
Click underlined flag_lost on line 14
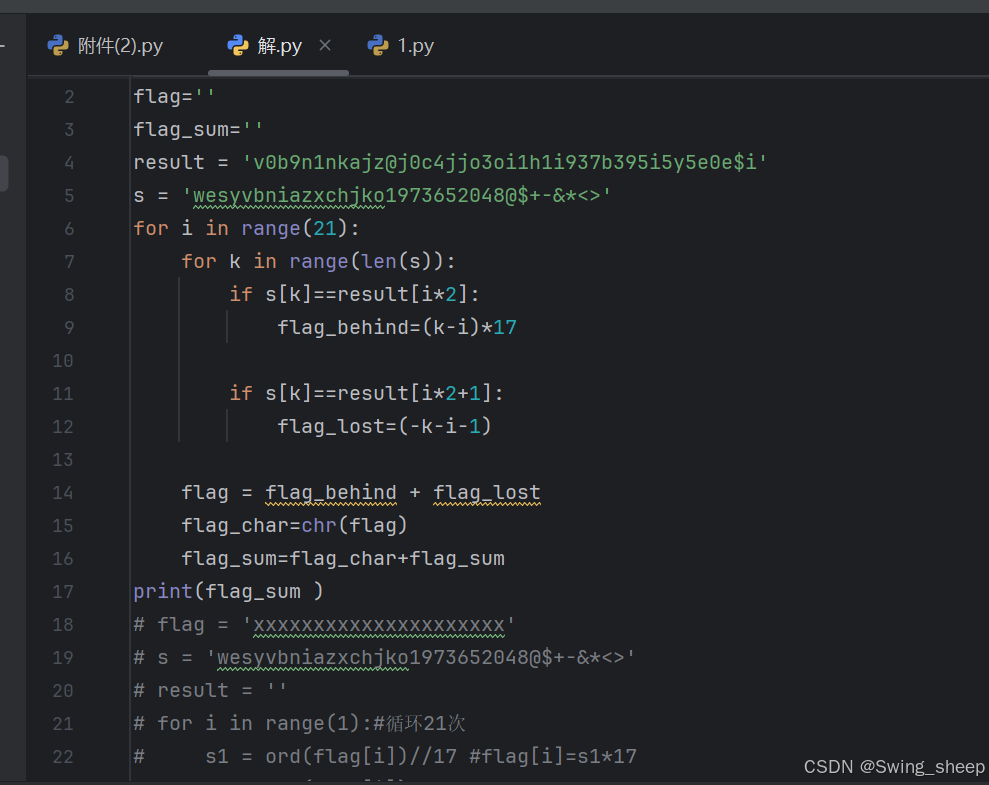click(487, 493)
